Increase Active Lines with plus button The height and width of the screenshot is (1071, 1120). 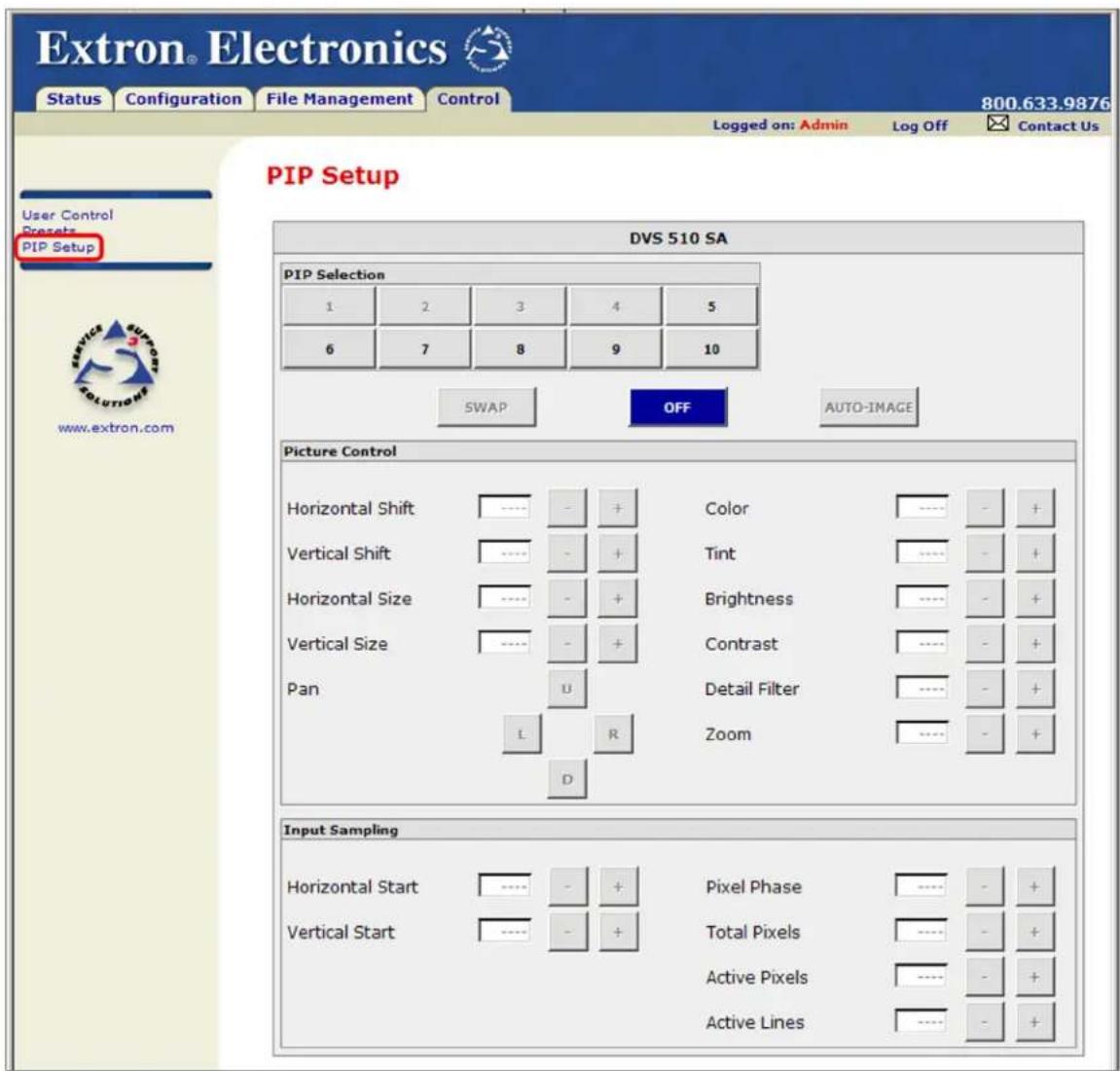[1034, 1021]
